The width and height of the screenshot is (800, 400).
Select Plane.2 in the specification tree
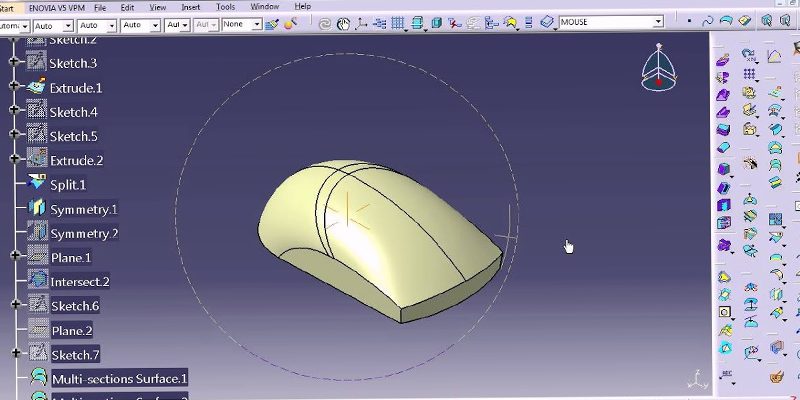click(71, 330)
